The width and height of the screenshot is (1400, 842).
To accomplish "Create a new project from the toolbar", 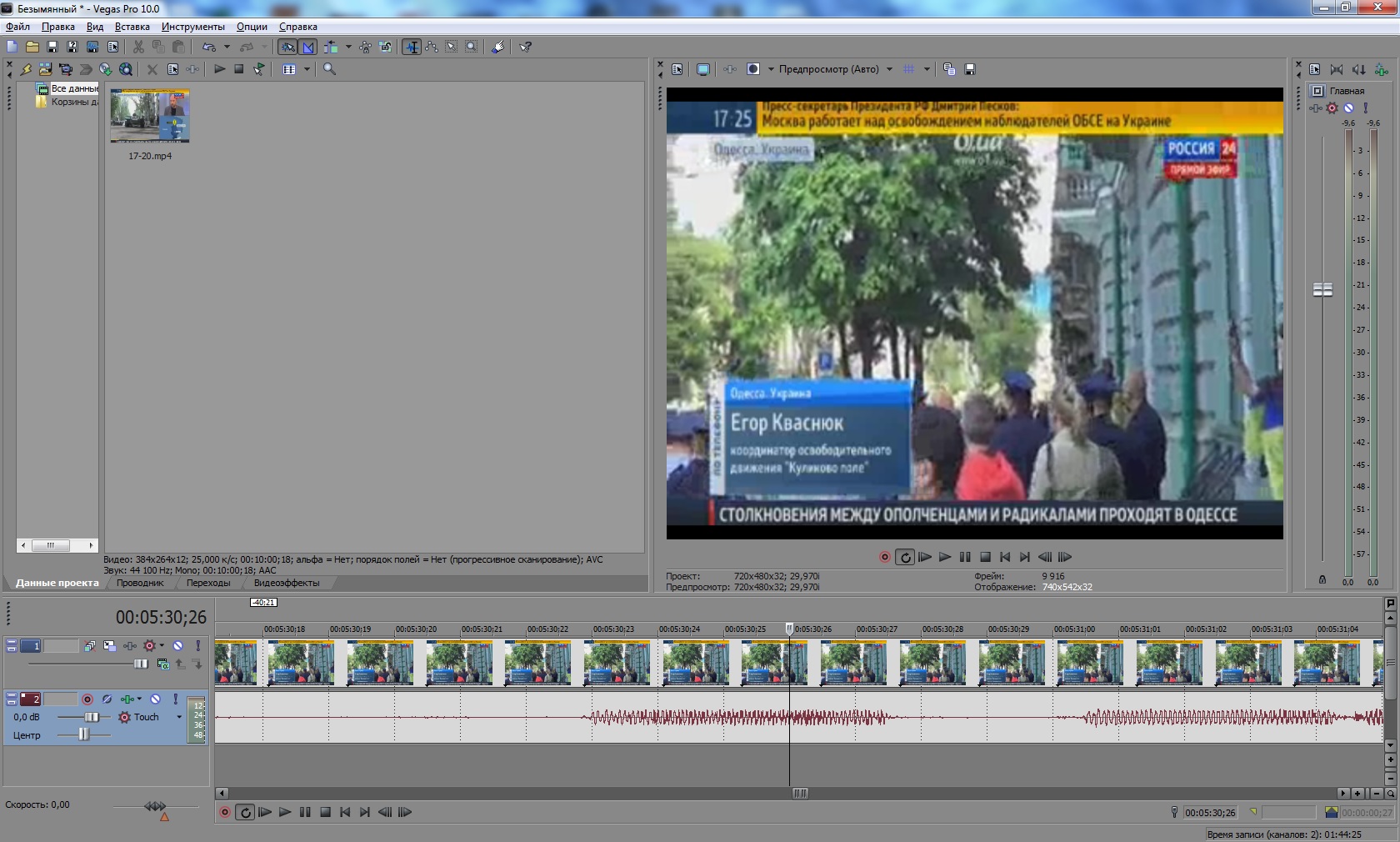I will click(12, 47).
